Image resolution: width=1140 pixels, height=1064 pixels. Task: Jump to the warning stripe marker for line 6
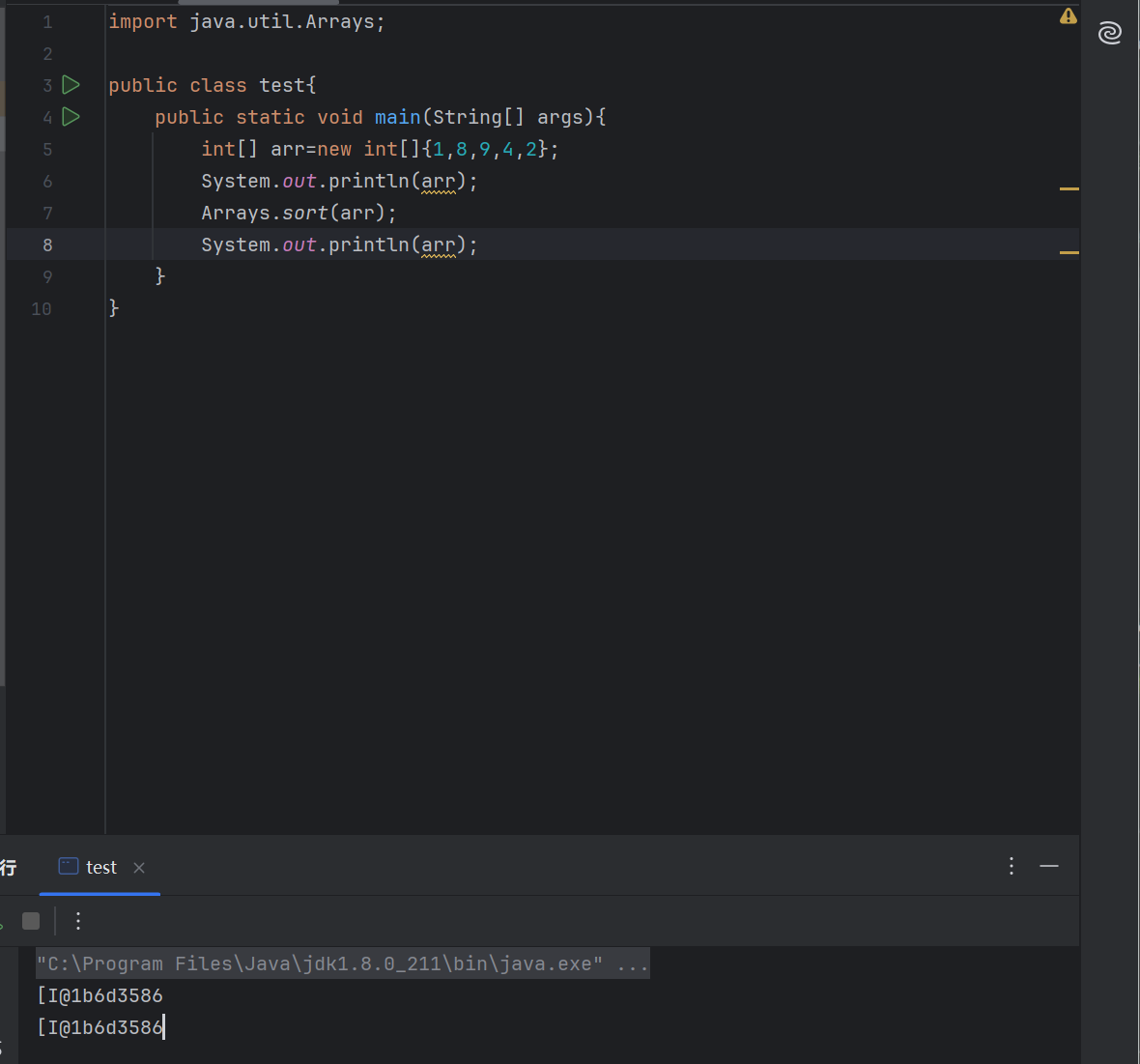(x=1069, y=188)
